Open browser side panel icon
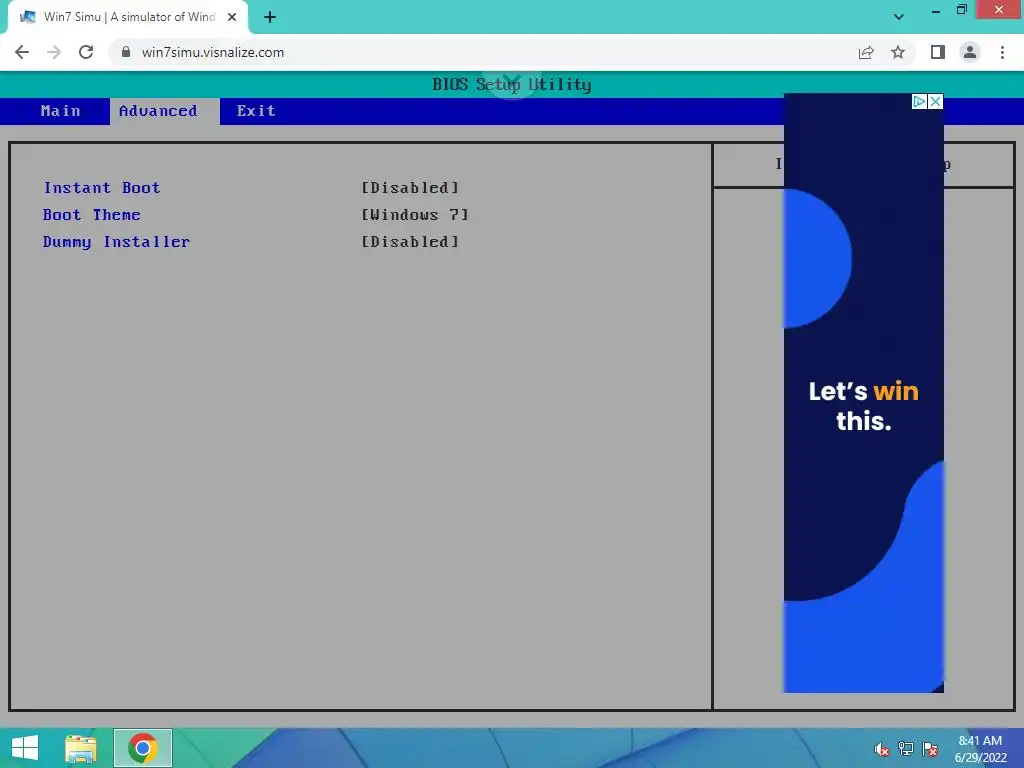This screenshot has height=768, width=1024. coord(938,52)
